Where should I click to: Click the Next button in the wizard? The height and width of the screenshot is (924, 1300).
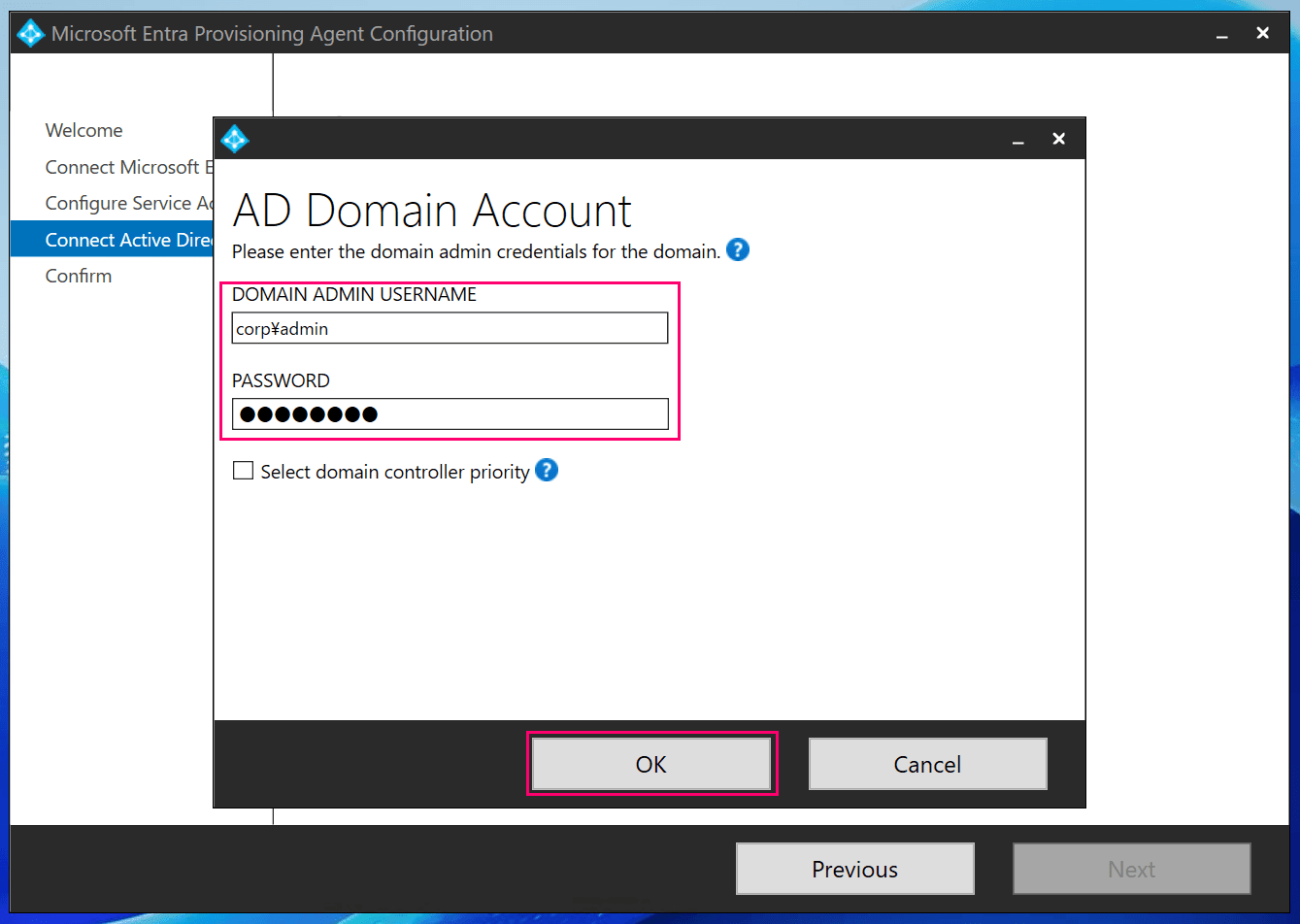[x=1132, y=869]
